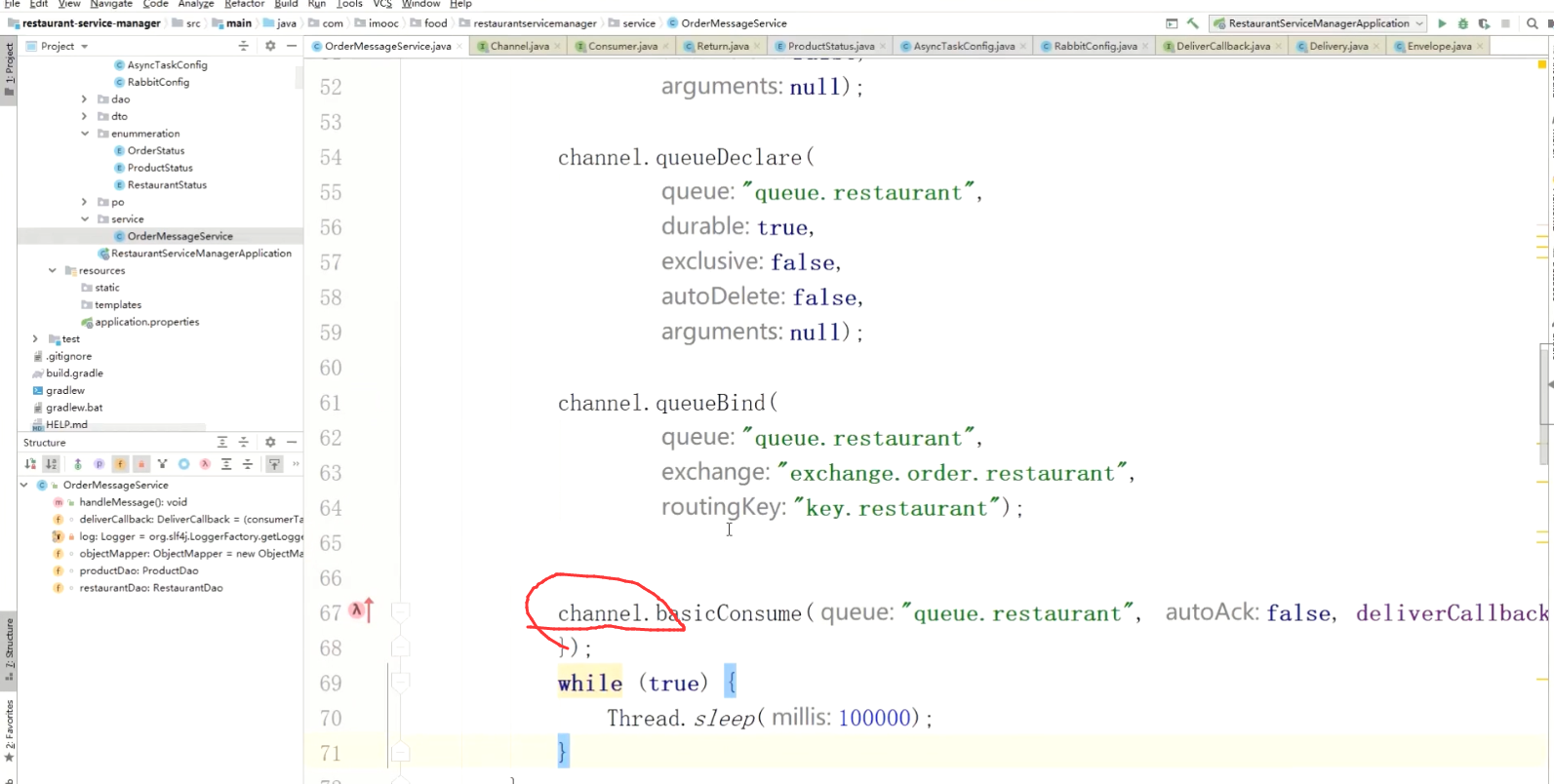This screenshot has height=784, width=1554.
Task: Run with coverage icon in toolbar
Action: coord(1484,23)
